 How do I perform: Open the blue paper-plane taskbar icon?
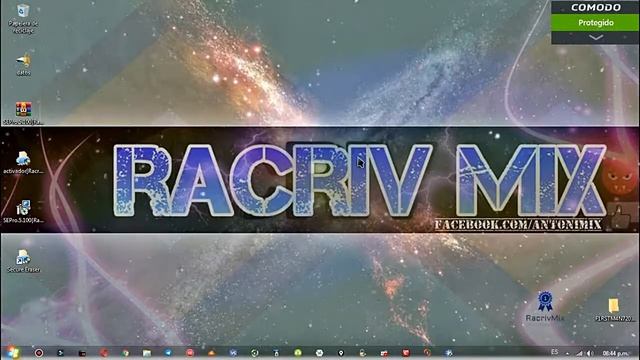(168, 353)
